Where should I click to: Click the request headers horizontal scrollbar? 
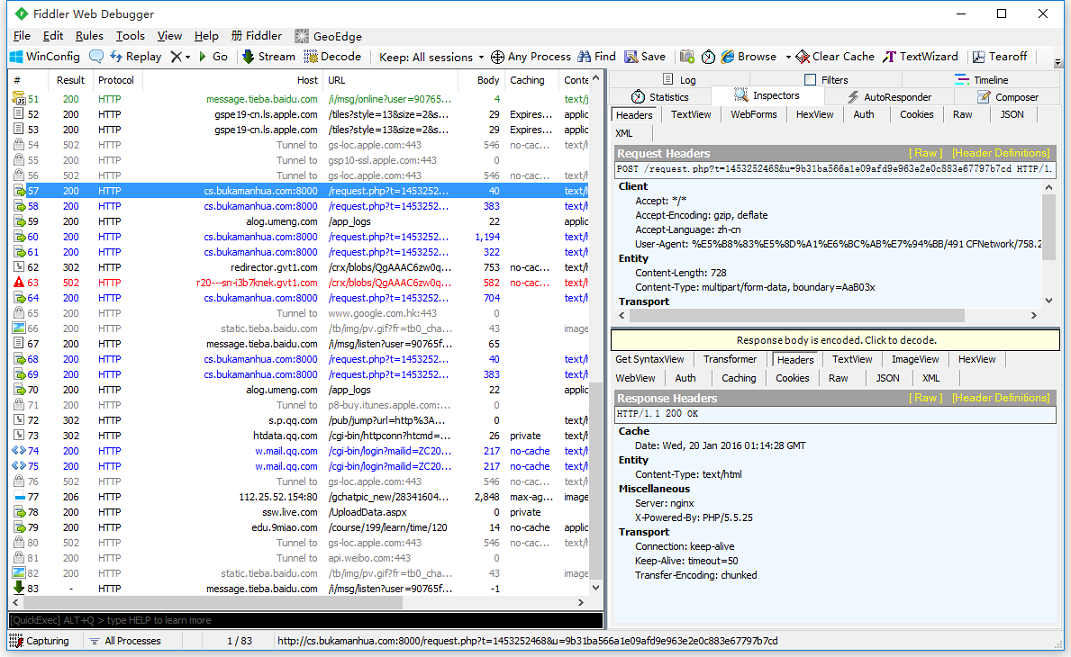(x=796, y=316)
